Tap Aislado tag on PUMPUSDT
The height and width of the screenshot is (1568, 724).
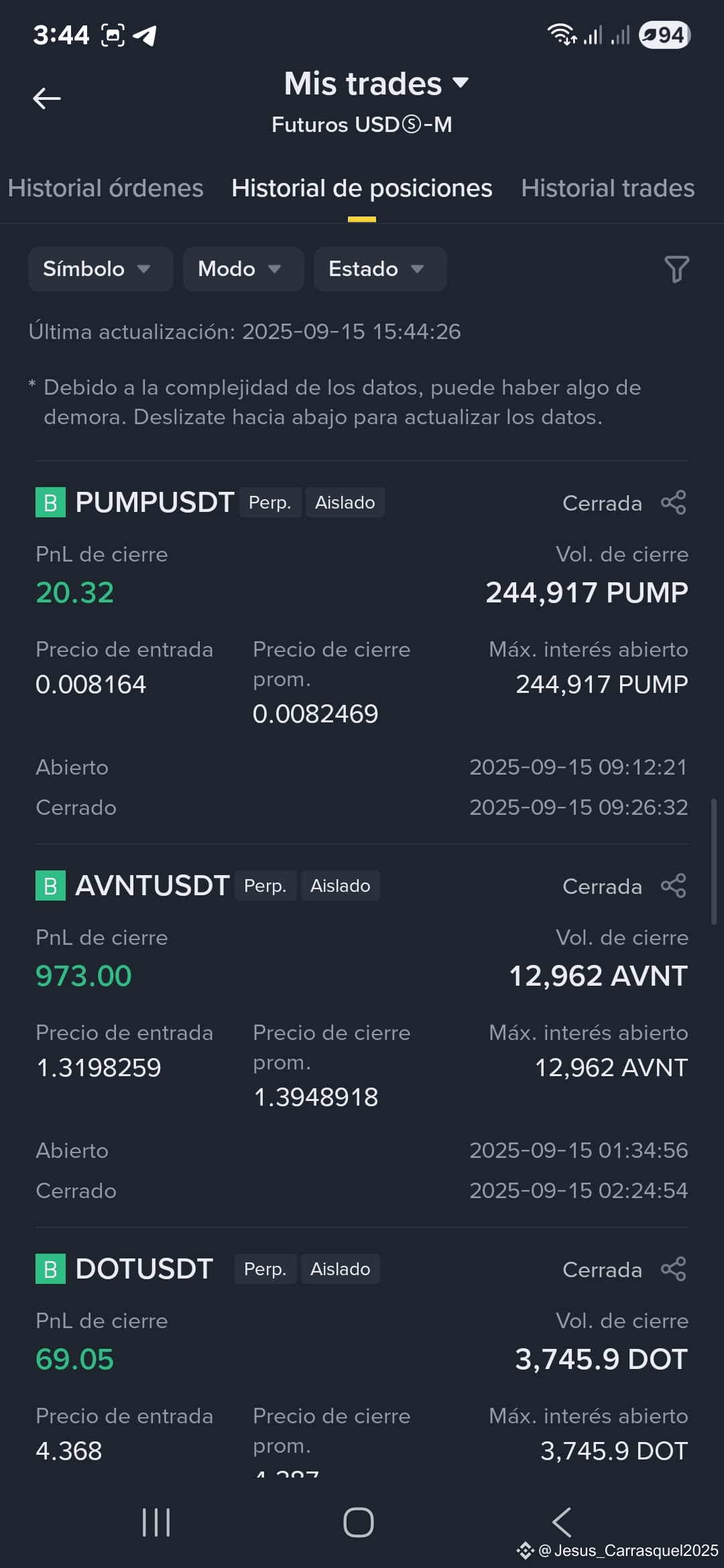[x=345, y=503]
